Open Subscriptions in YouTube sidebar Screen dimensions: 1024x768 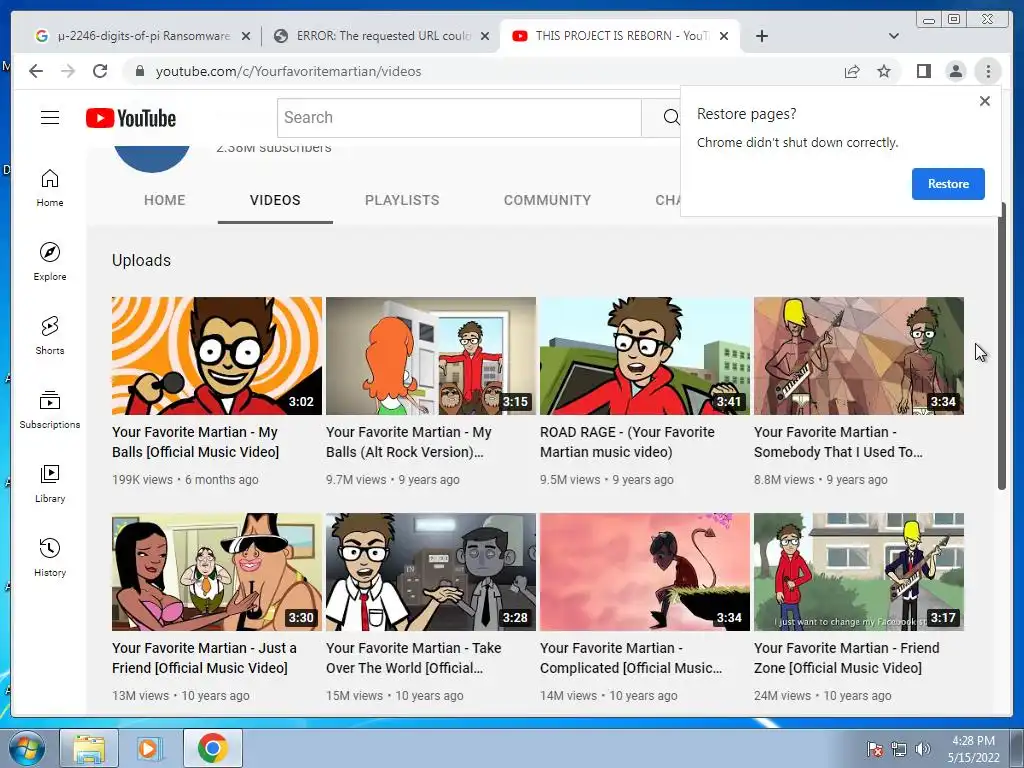[50, 409]
